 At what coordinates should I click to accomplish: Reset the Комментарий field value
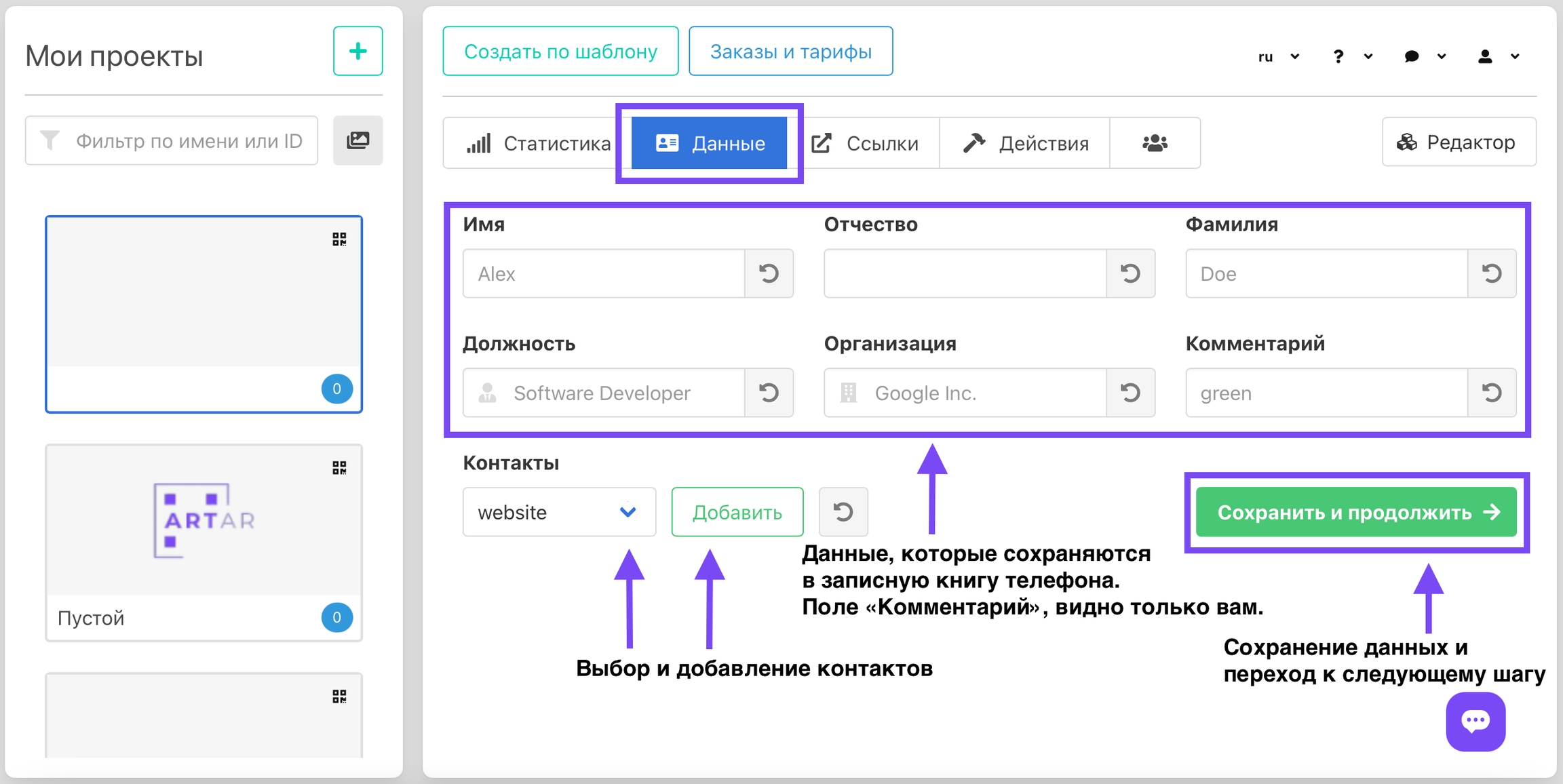[1491, 393]
